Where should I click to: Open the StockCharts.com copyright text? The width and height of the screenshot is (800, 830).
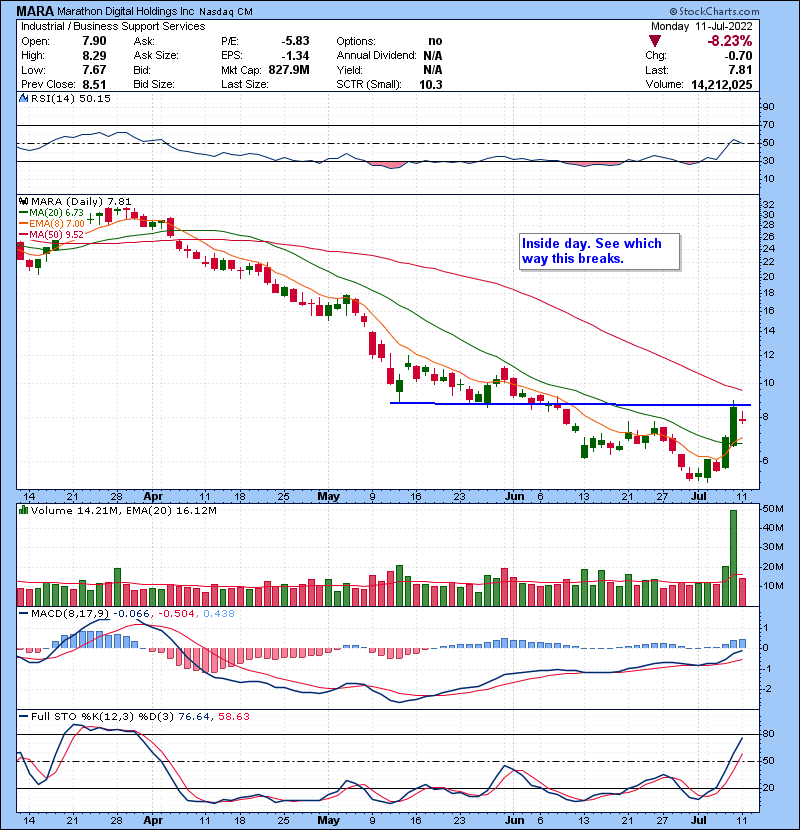click(x=714, y=11)
